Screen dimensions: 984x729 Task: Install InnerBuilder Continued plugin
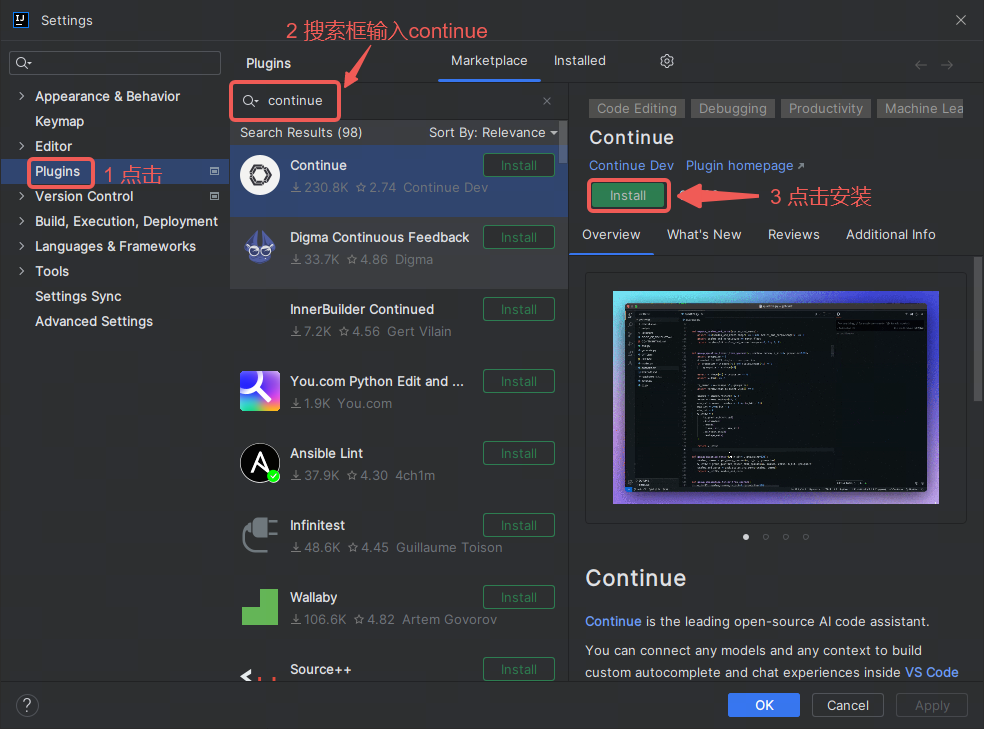click(518, 310)
